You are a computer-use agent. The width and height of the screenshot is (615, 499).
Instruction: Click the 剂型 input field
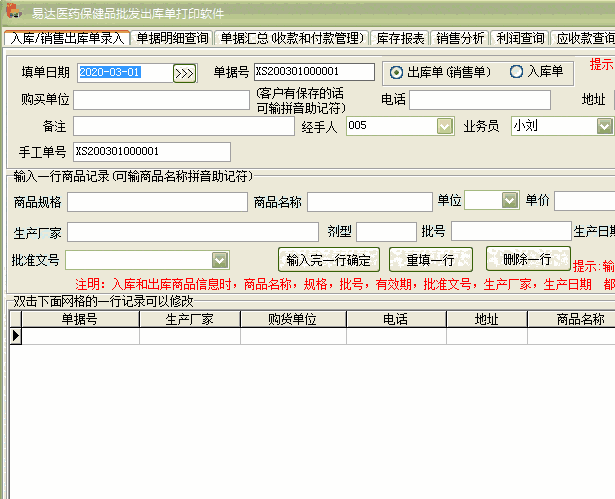386,232
